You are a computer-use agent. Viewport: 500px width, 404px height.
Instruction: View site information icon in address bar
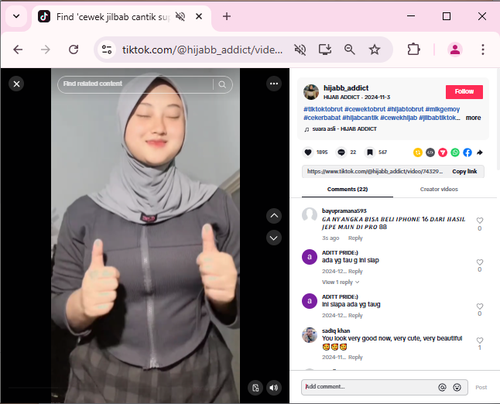point(107,50)
